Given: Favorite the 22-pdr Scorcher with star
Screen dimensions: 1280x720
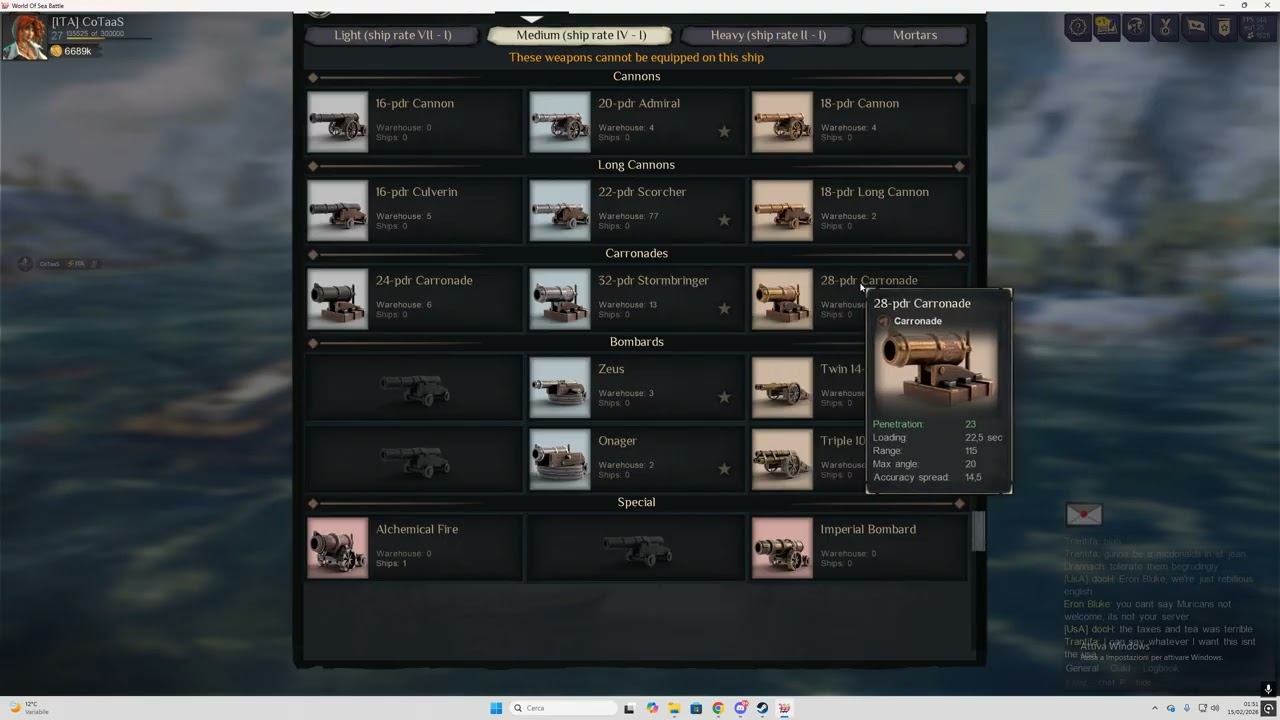Looking at the screenshot, I should click(x=724, y=220).
